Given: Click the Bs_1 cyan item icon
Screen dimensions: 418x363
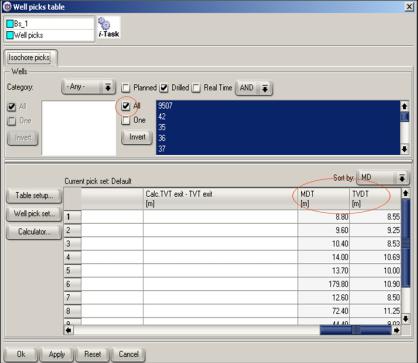Looking at the screenshot, I should tap(10, 24).
